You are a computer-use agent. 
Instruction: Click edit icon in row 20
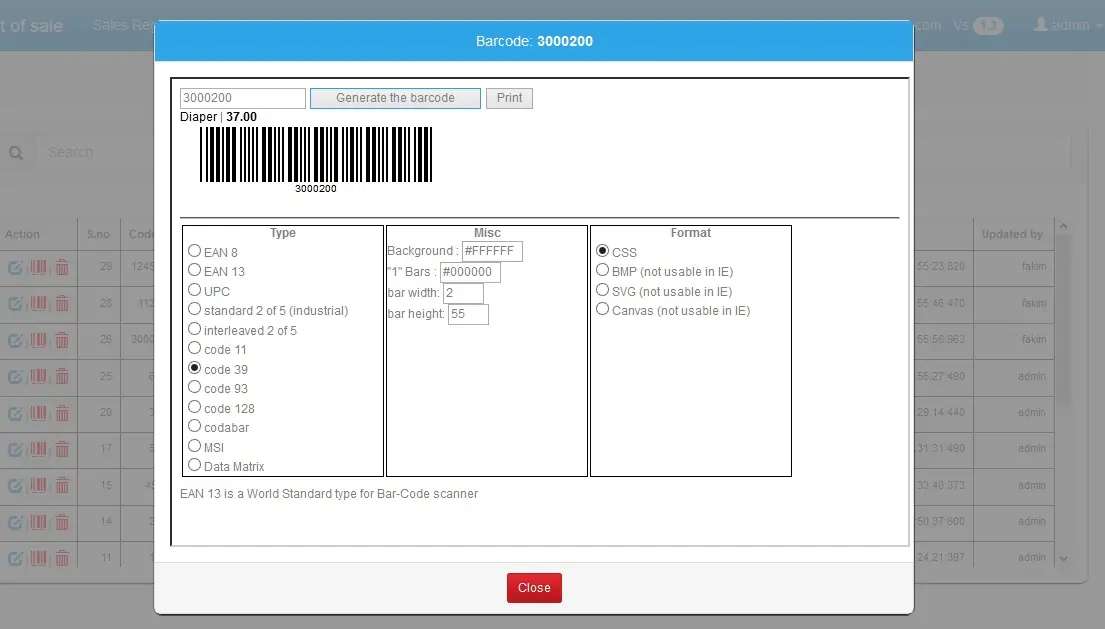click(x=15, y=413)
